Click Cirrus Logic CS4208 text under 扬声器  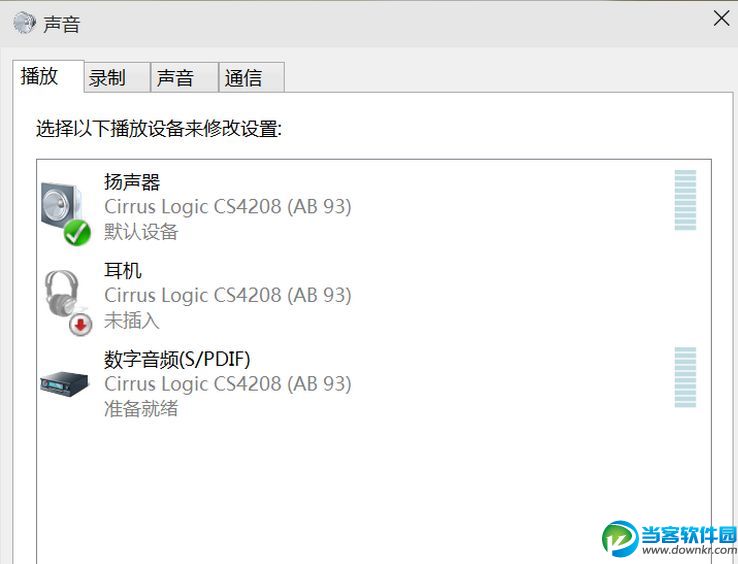coord(228,207)
